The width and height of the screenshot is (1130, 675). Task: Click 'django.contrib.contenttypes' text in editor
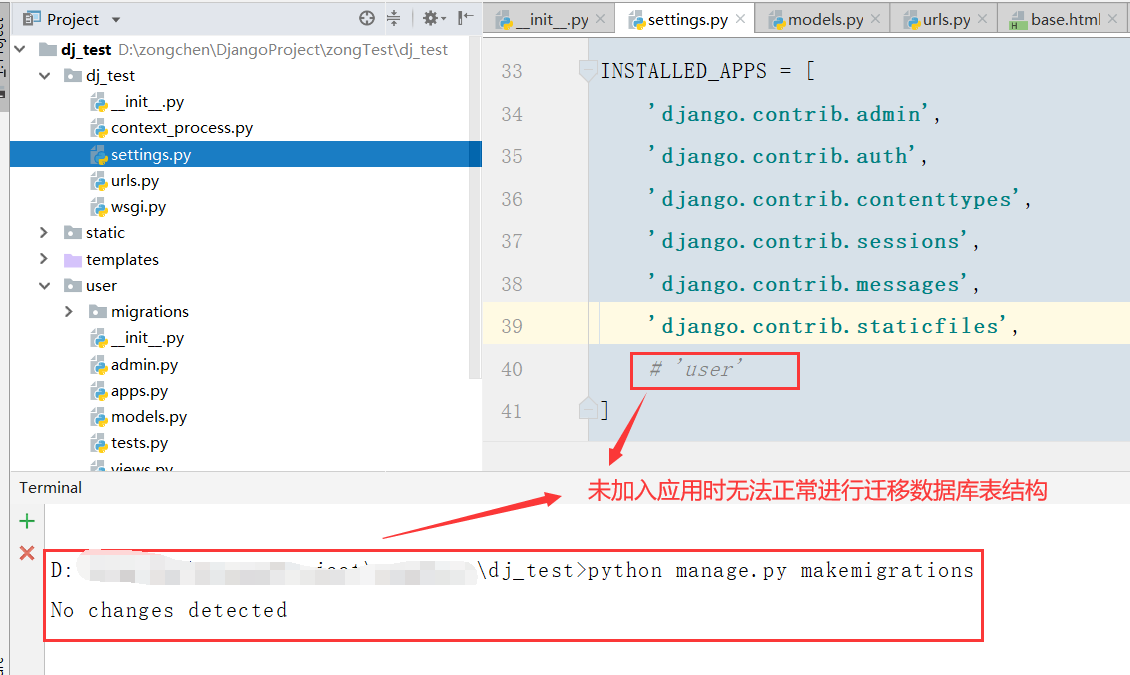click(838, 199)
